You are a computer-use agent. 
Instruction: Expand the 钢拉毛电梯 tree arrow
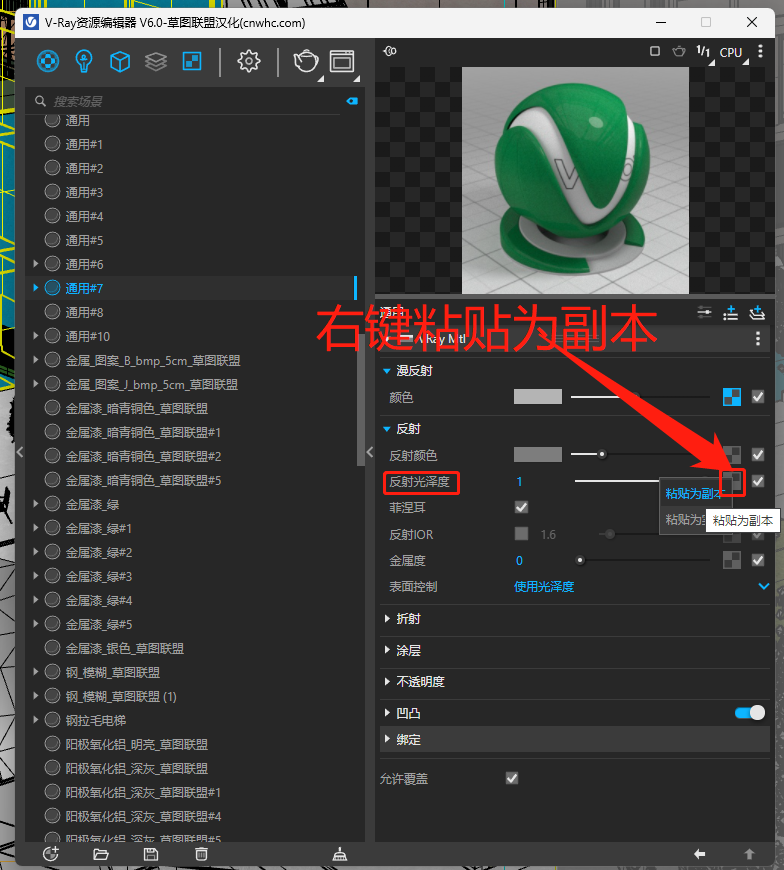tap(36, 720)
